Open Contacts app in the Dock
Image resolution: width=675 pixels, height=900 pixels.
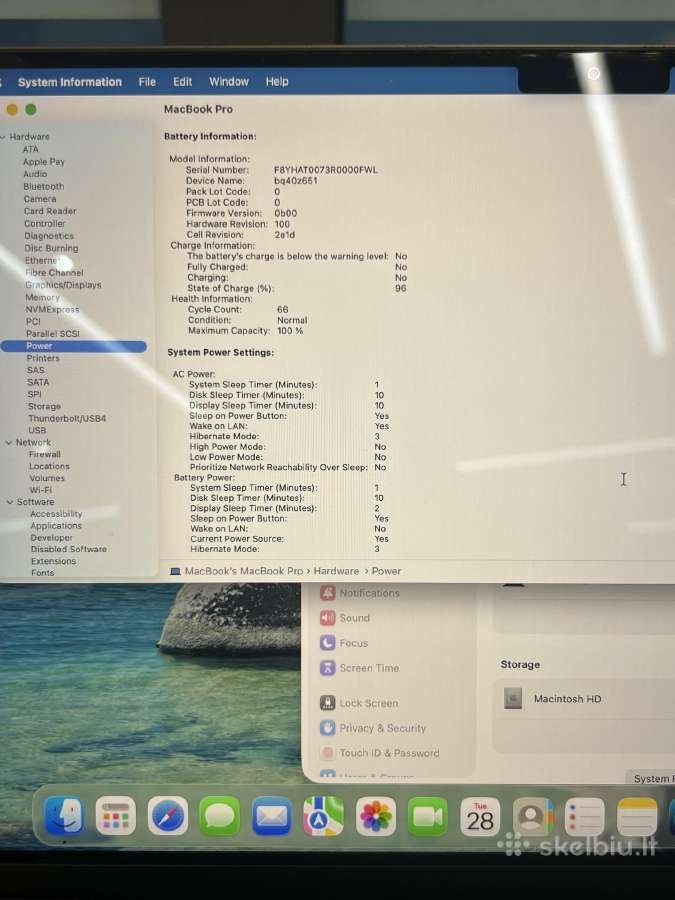click(532, 816)
